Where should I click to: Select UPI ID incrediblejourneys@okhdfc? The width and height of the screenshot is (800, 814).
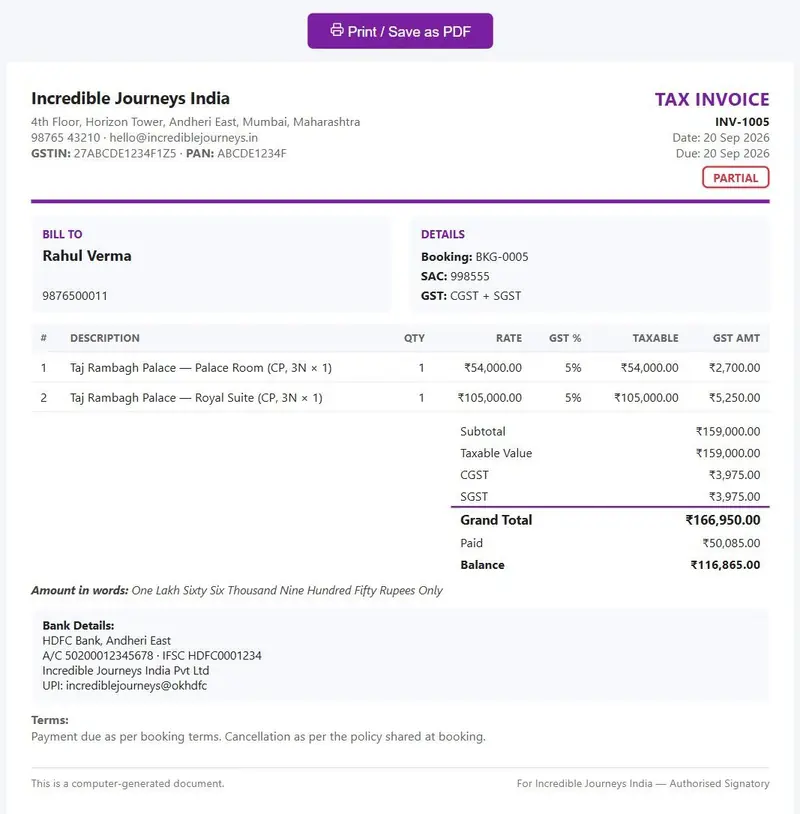tap(136, 686)
